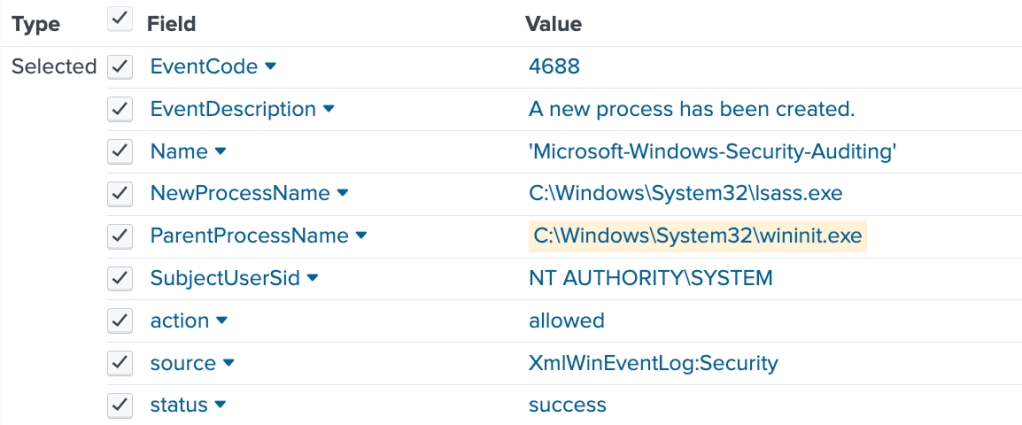Screen dimensions: 1022x425
Task: Open the EventCode field dropdown arrow
Action: tap(270, 67)
